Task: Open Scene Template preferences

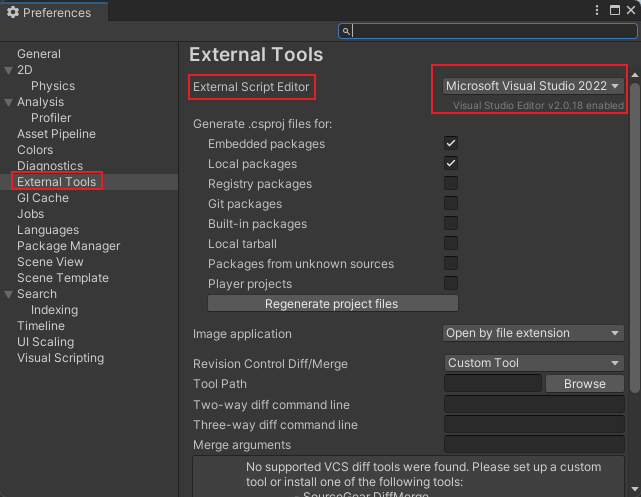Action: tap(63, 278)
